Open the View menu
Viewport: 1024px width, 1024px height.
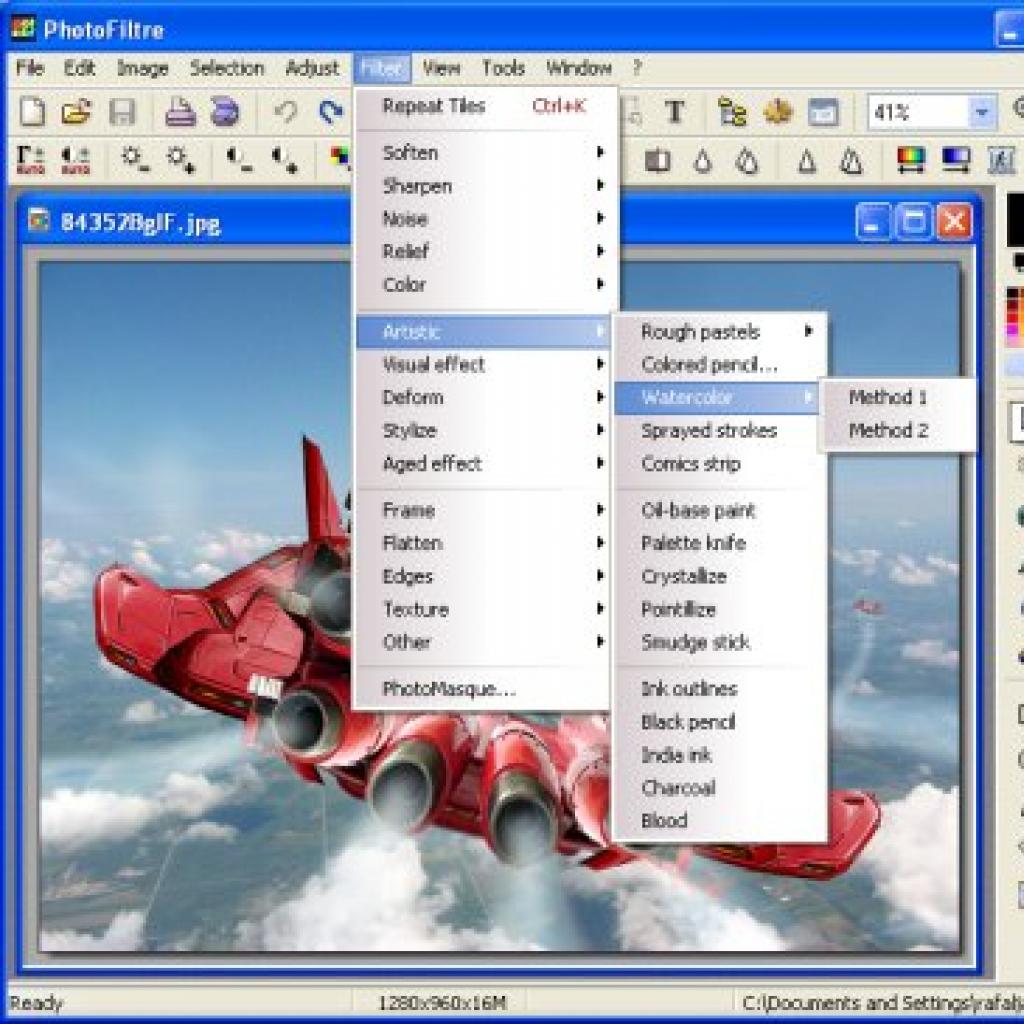[x=441, y=68]
